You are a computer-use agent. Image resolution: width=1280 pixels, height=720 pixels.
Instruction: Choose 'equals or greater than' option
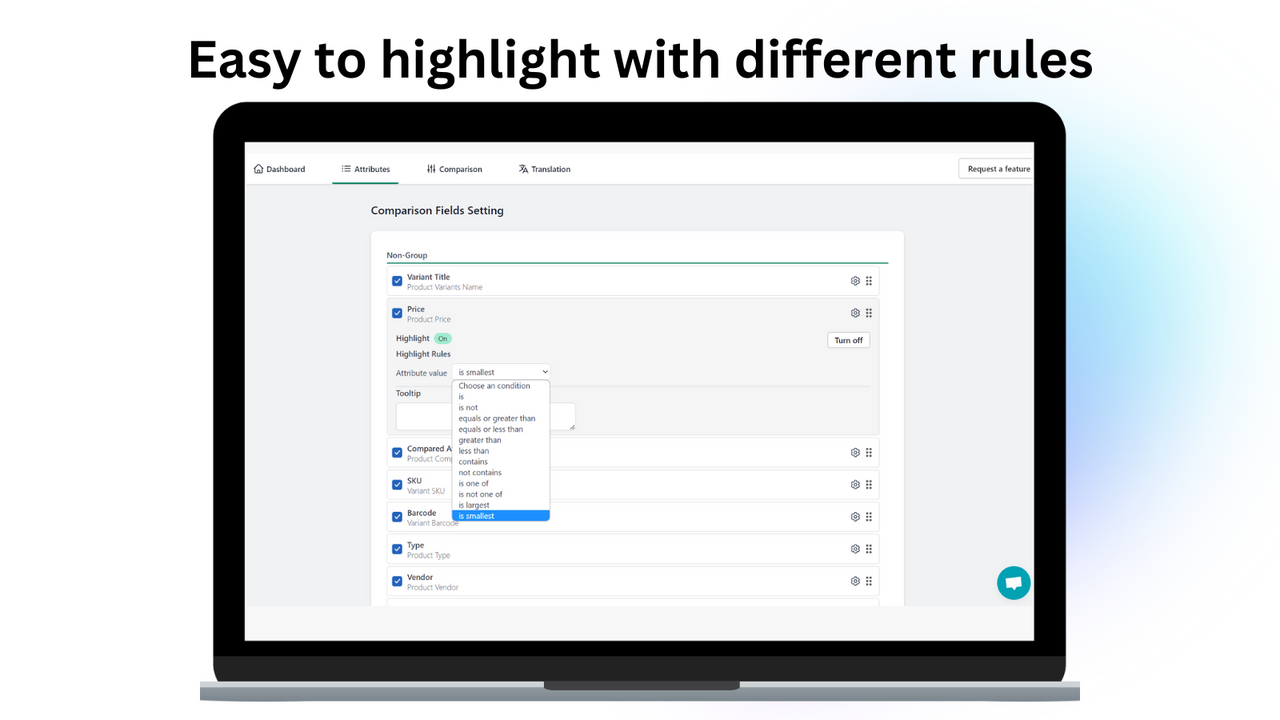tap(501, 419)
